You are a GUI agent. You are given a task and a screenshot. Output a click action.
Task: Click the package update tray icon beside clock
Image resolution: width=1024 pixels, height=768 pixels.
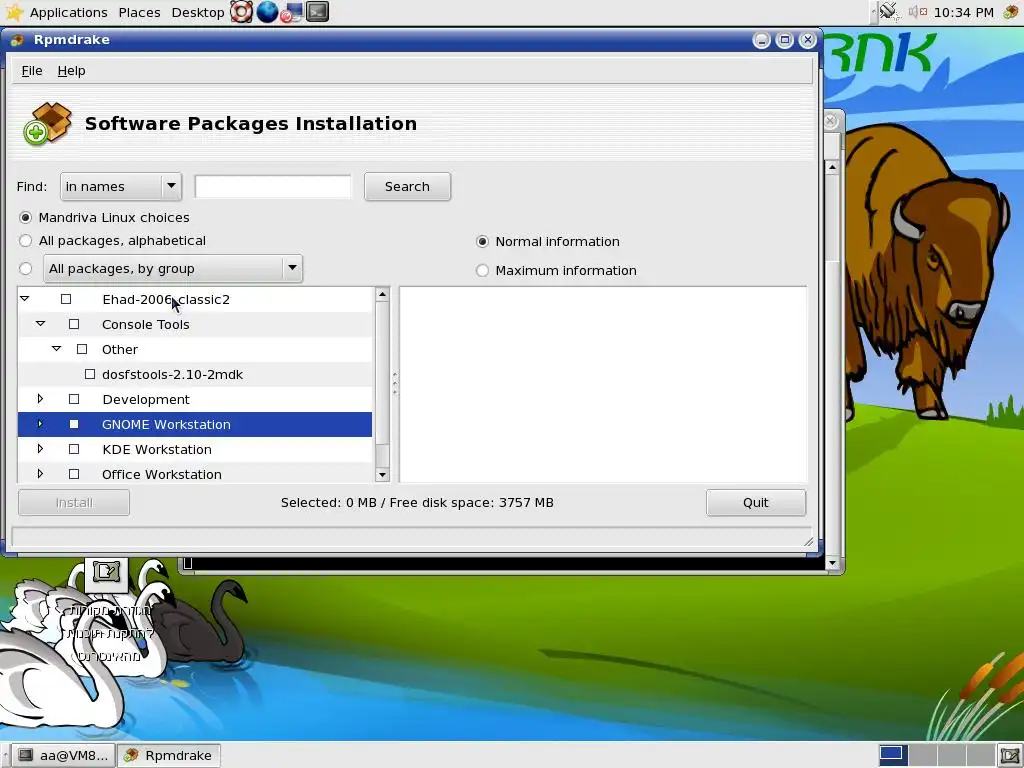coord(1010,12)
